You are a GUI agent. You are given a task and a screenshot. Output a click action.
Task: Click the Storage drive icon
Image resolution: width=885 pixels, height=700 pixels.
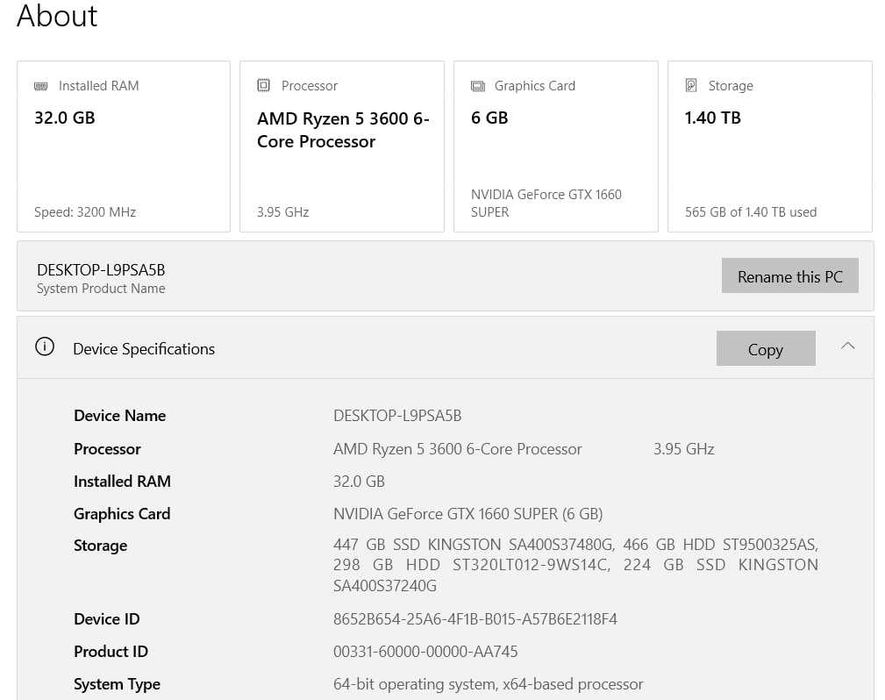coord(691,86)
